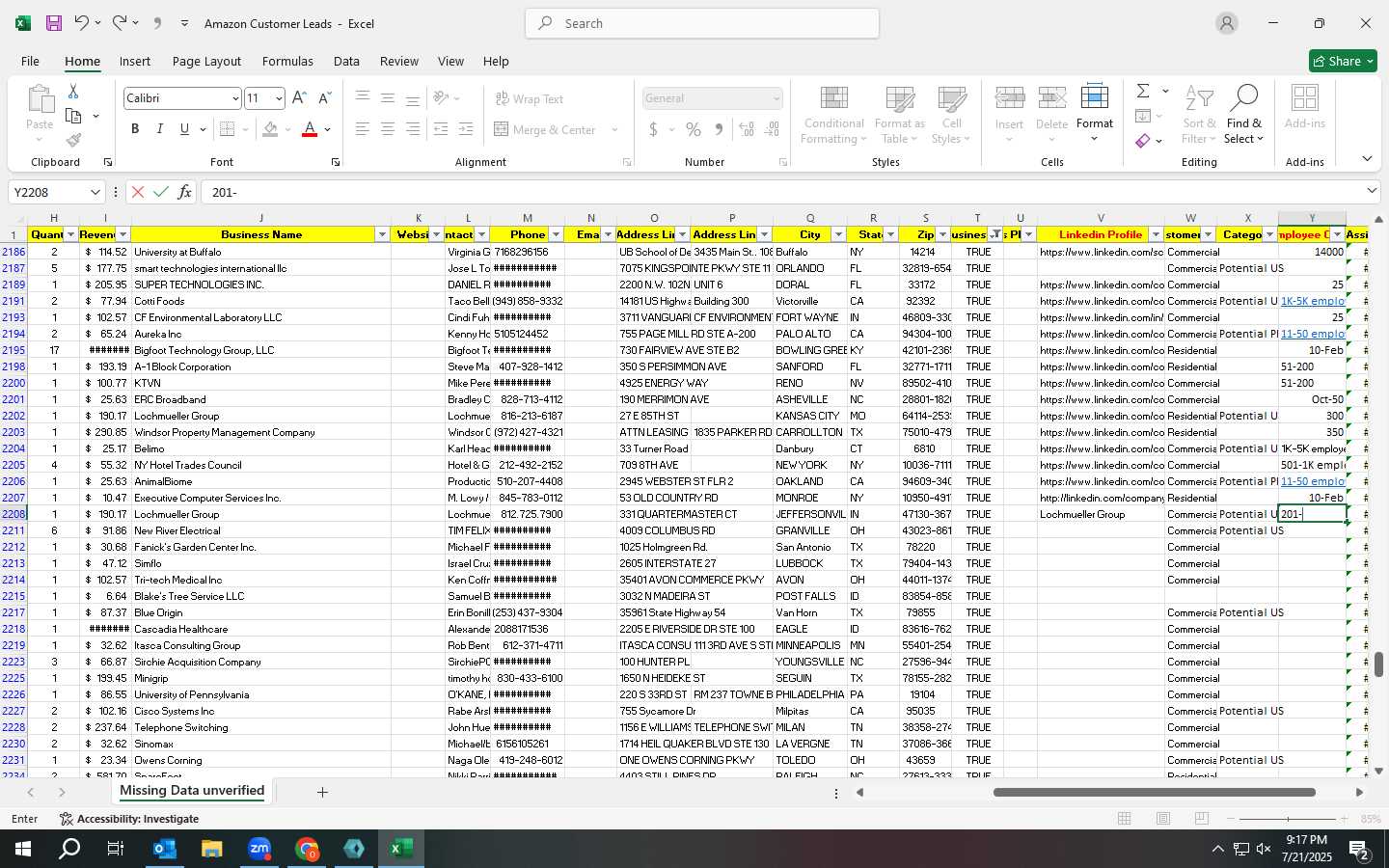Click the Redo arrow icon

[119, 23]
